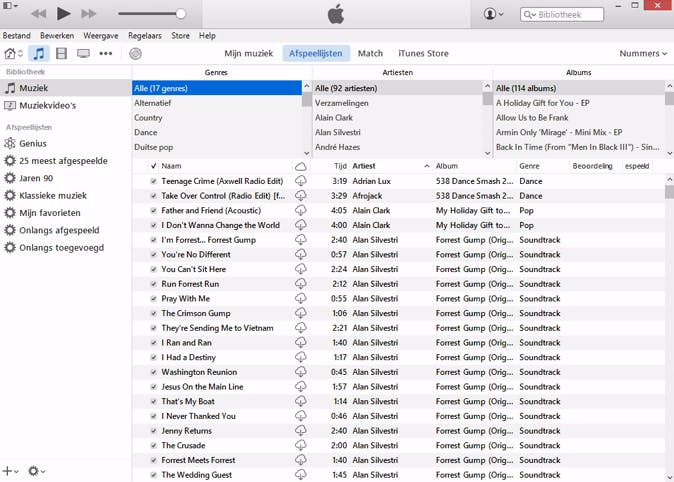The height and width of the screenshot is (482, 674).
Task: Open the Weergave menu
Action: pos(101,36)
